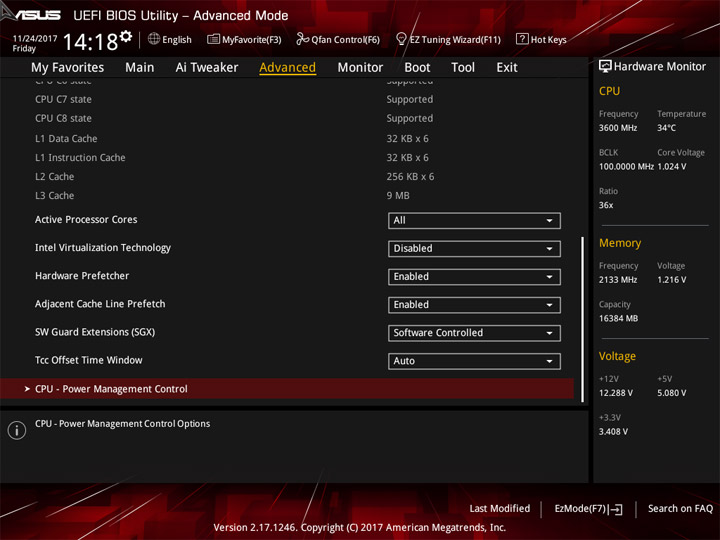Viewport: 720px width, 540px height.
Task: Click memory capacity value 16384 MB
Action: coord(619,318)
